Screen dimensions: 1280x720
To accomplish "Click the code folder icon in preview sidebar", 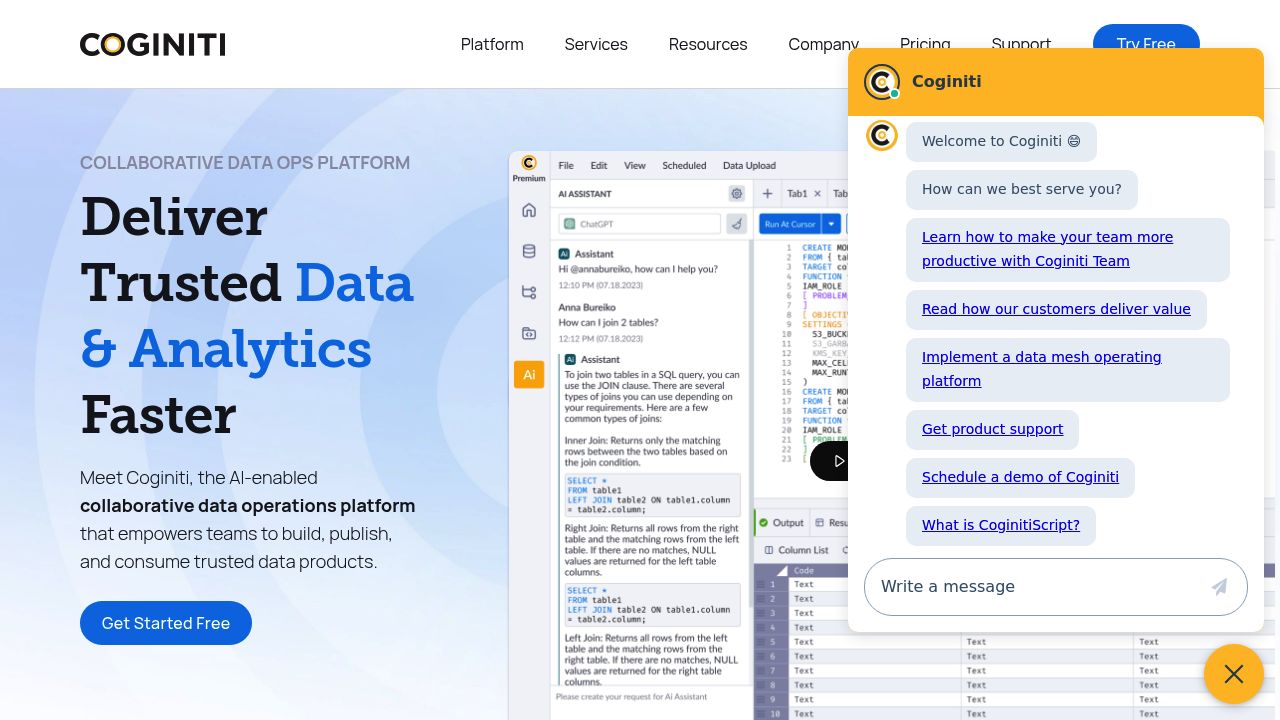I will click(x=529, y=333).
